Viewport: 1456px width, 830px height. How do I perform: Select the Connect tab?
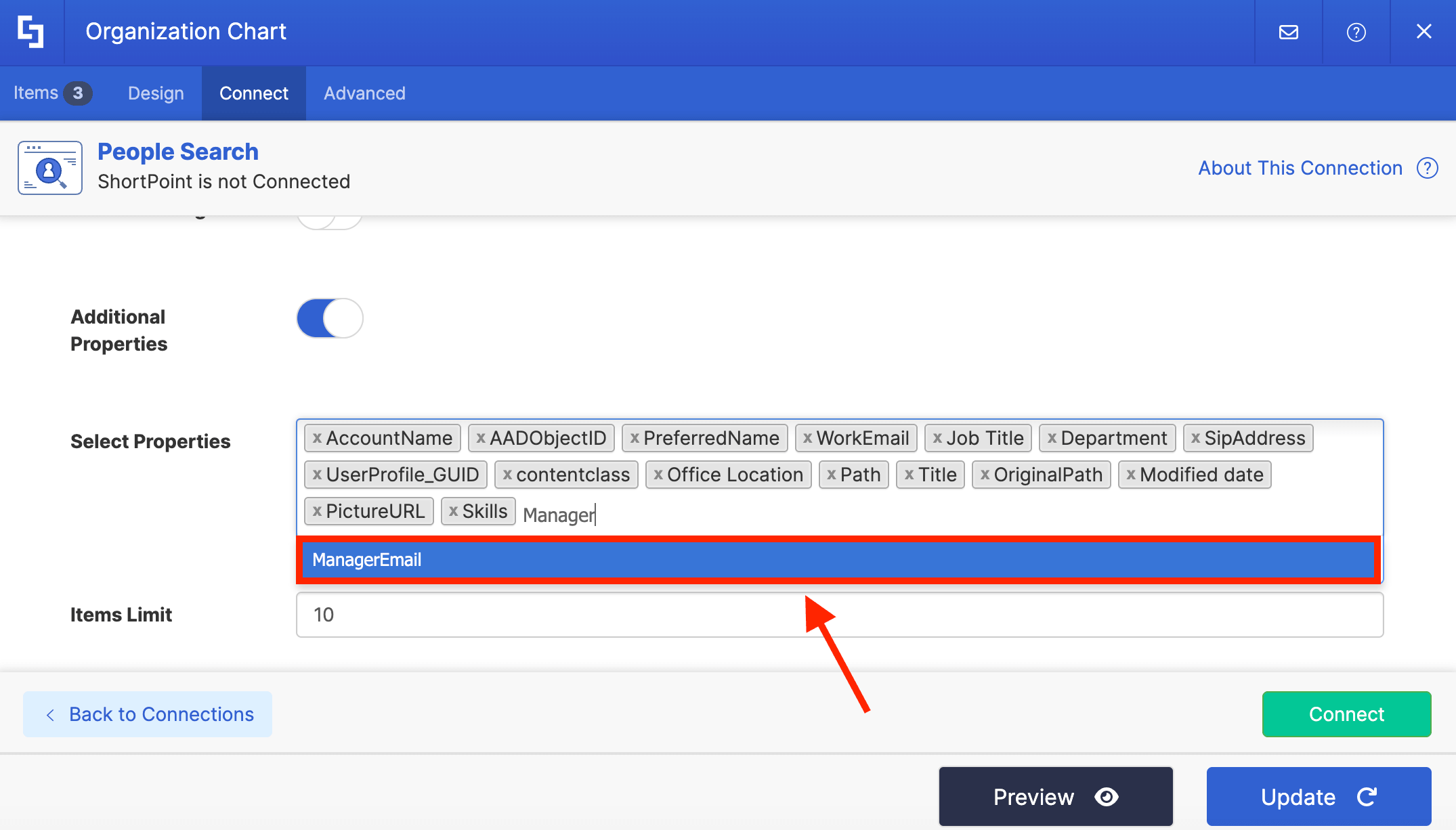coord(254,93)
